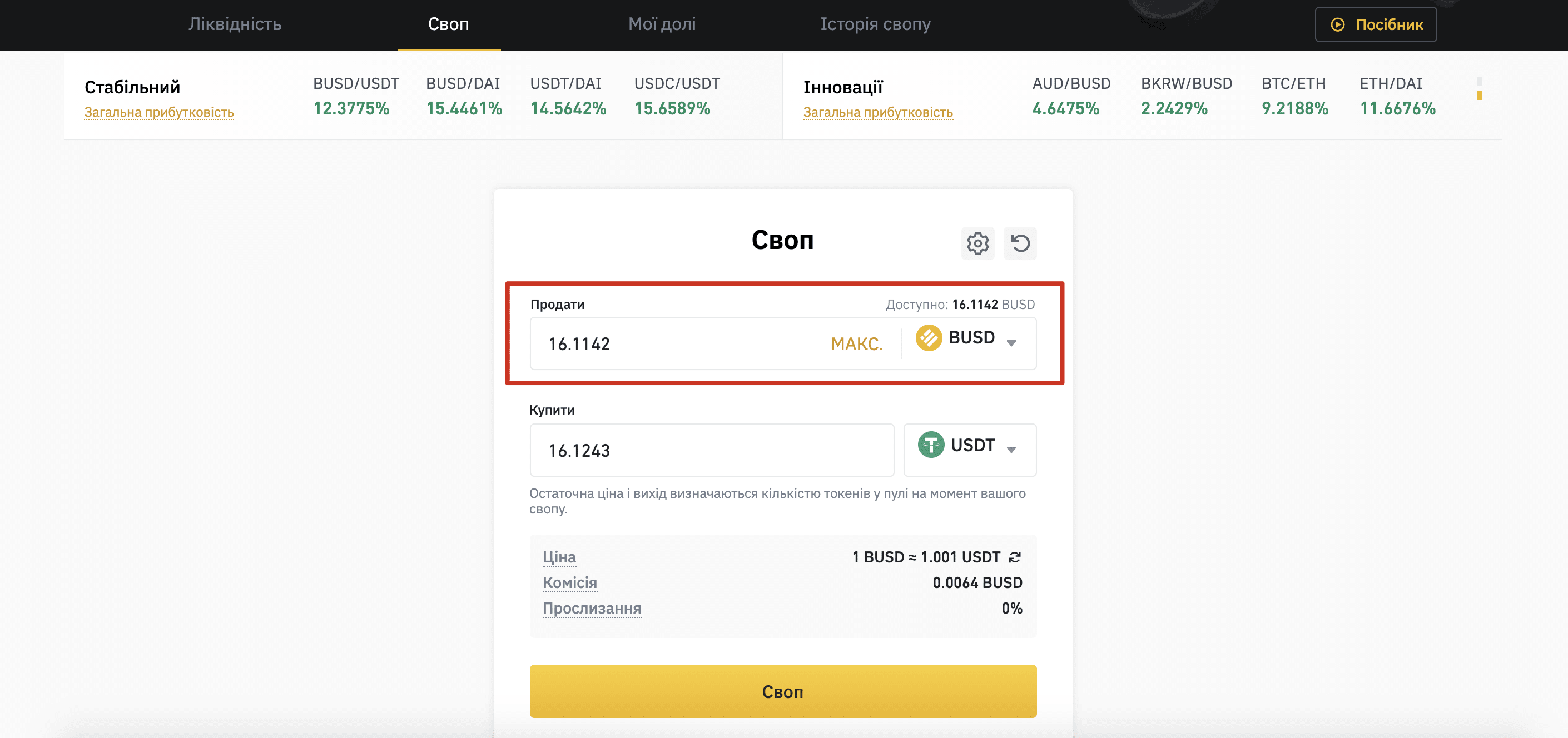Select the BUSD/USDT pool
This screenshot has height=738, width=1568.
(356, 84)
